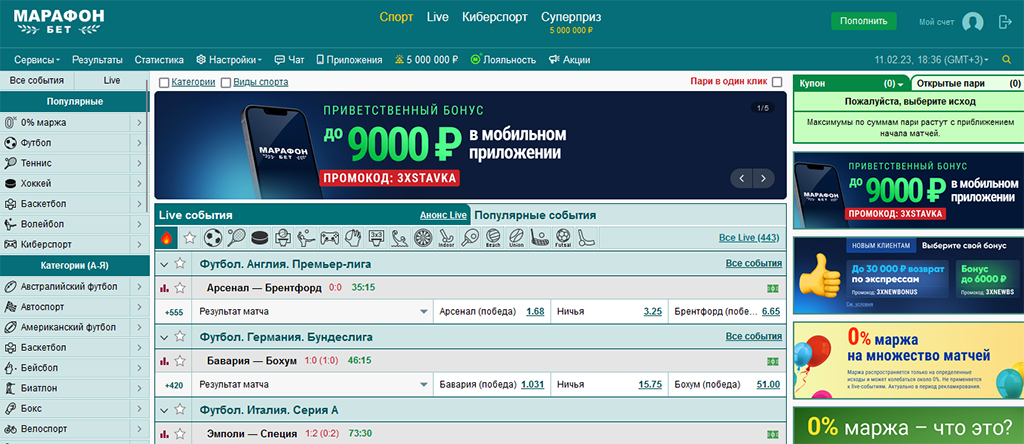Filter live events by the football ball icon
1024x444 pixels.
[213, 238]
